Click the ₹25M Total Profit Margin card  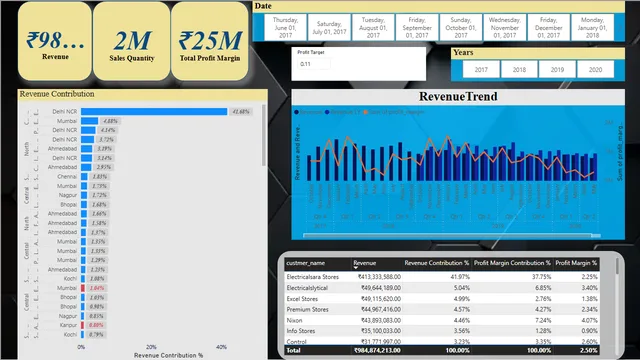click(210, 41)
